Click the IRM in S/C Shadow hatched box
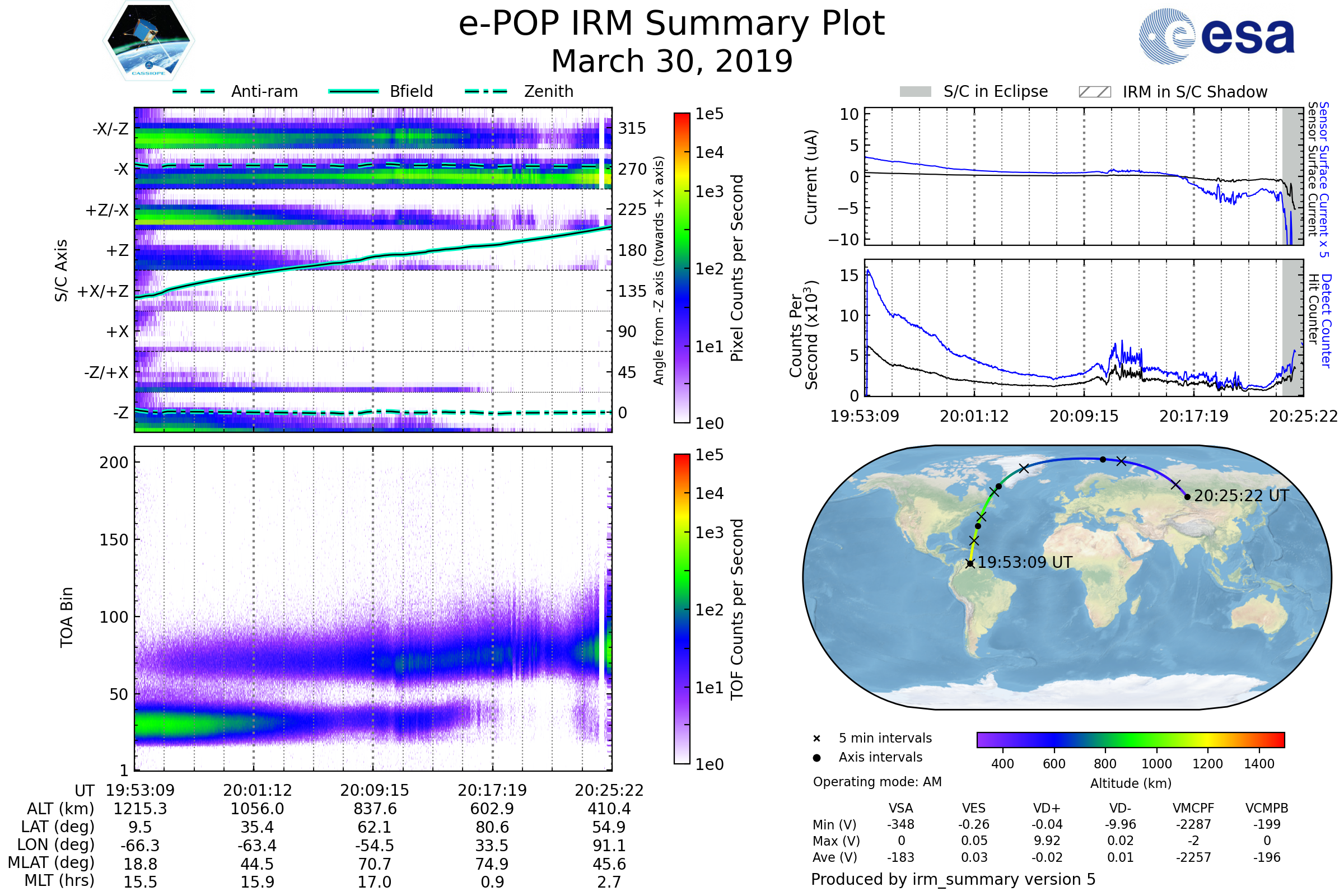 tap(1094, 92)
